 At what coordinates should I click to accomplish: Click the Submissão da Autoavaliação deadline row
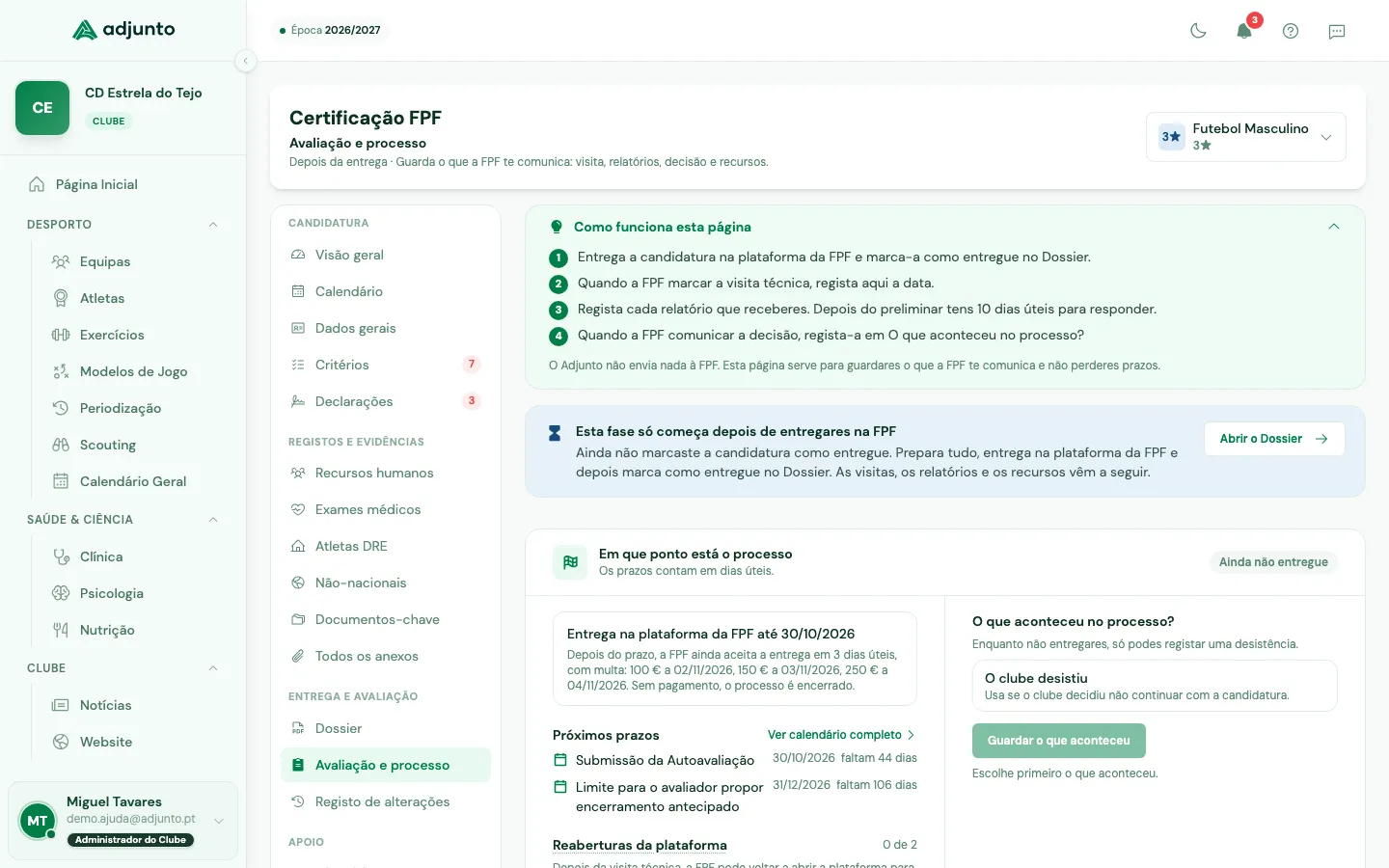[735, 760]
